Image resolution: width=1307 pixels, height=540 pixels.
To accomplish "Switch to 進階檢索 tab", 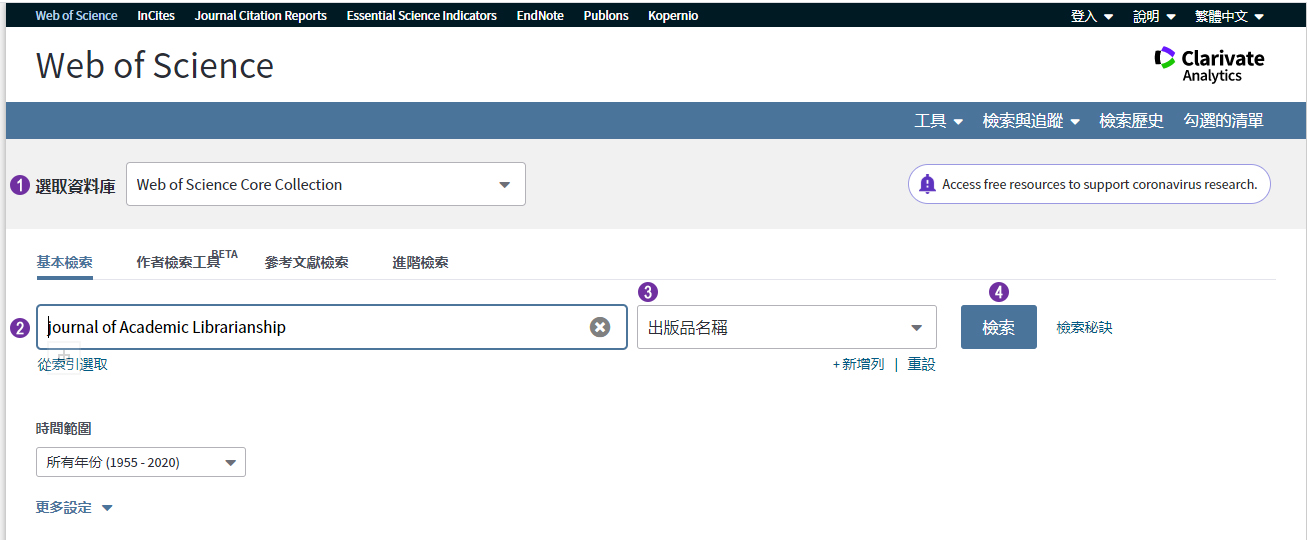I will point(420,262).
